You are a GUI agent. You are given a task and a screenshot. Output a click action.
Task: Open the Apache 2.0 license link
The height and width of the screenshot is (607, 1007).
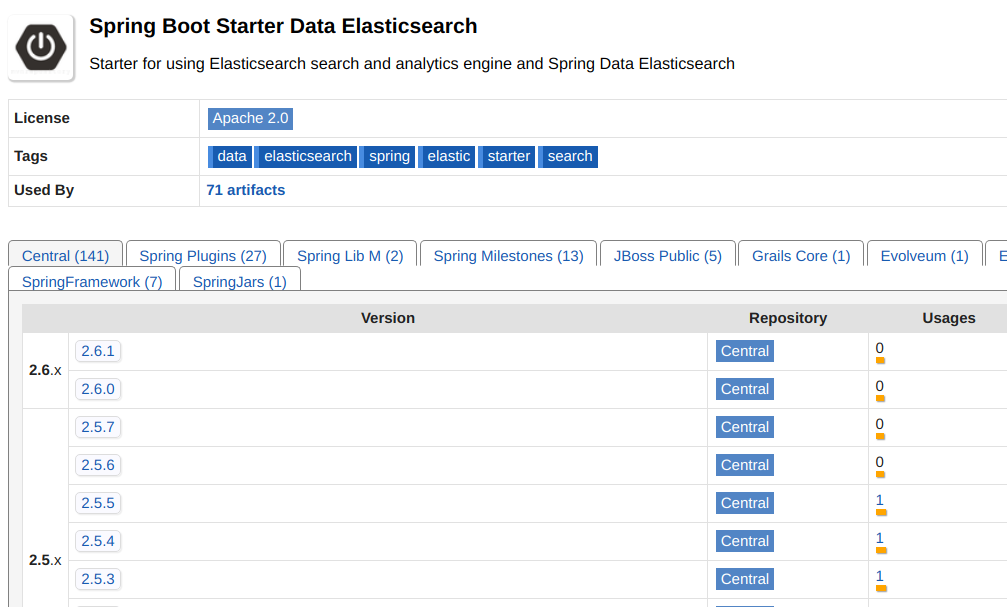click(250, 118)
